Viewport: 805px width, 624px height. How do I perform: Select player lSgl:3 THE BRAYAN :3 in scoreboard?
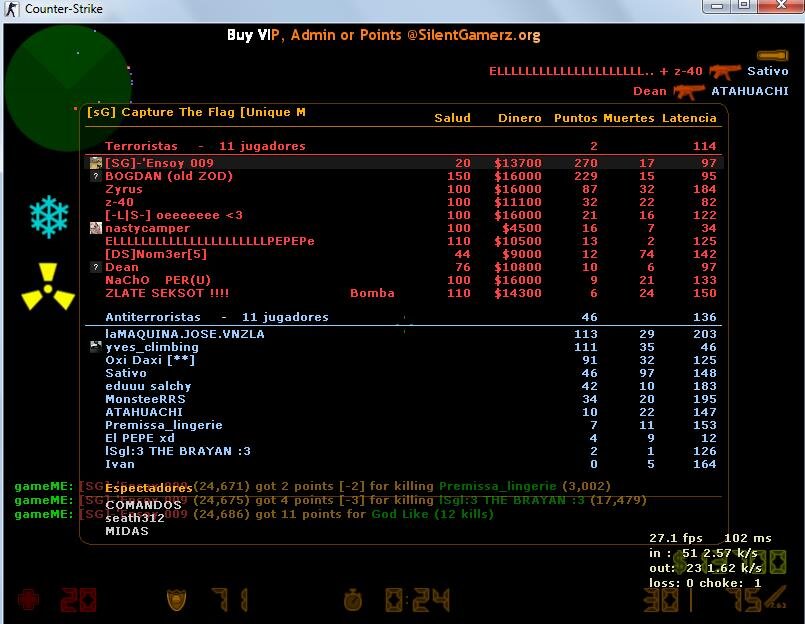pos(178,451)
